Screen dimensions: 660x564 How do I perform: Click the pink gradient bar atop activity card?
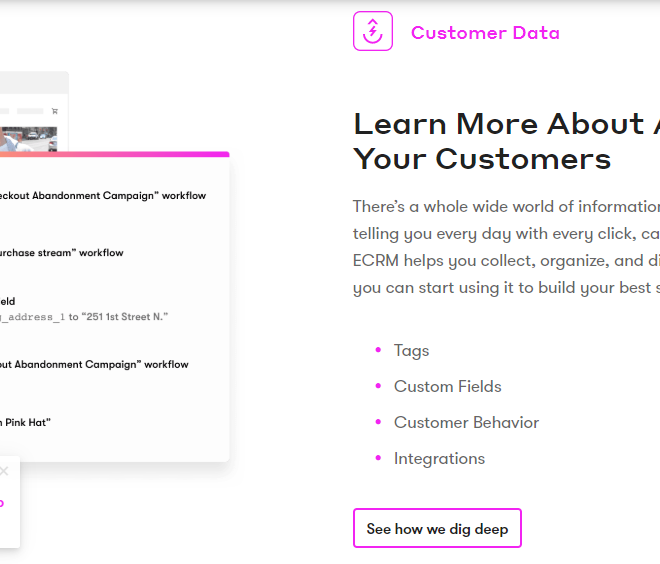114,154
